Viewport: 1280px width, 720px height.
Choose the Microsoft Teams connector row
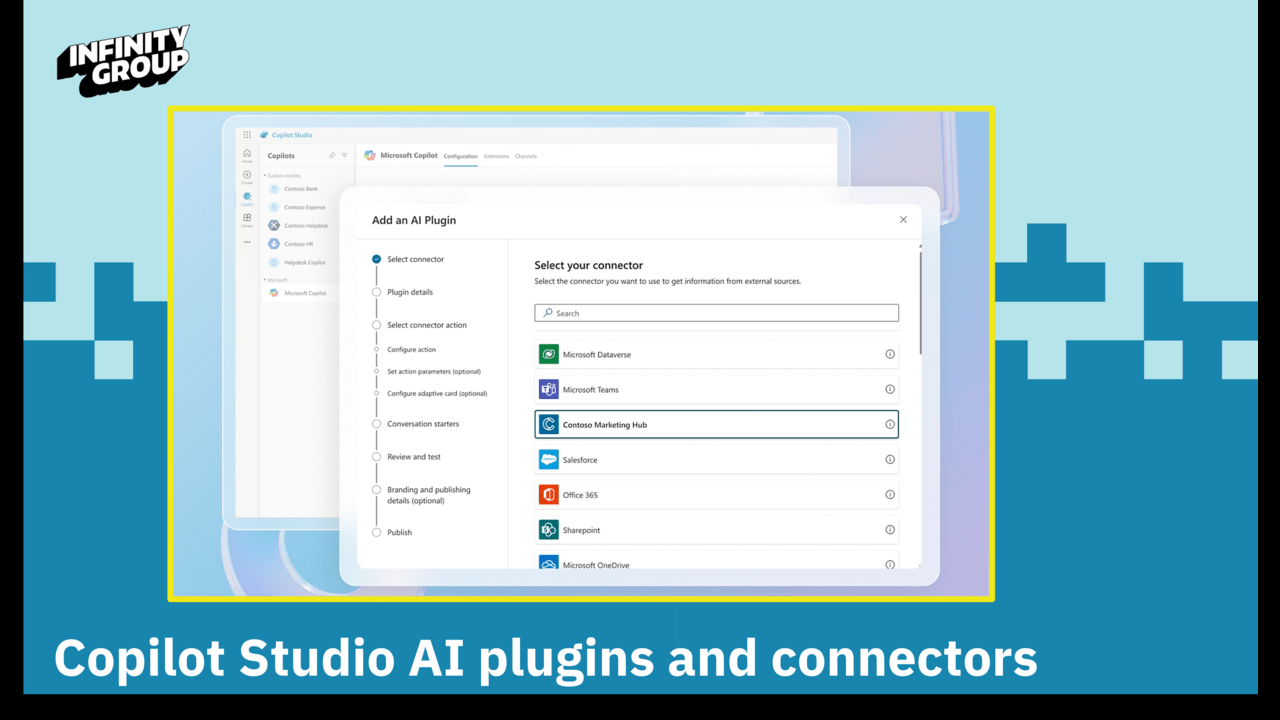point(716,389)
